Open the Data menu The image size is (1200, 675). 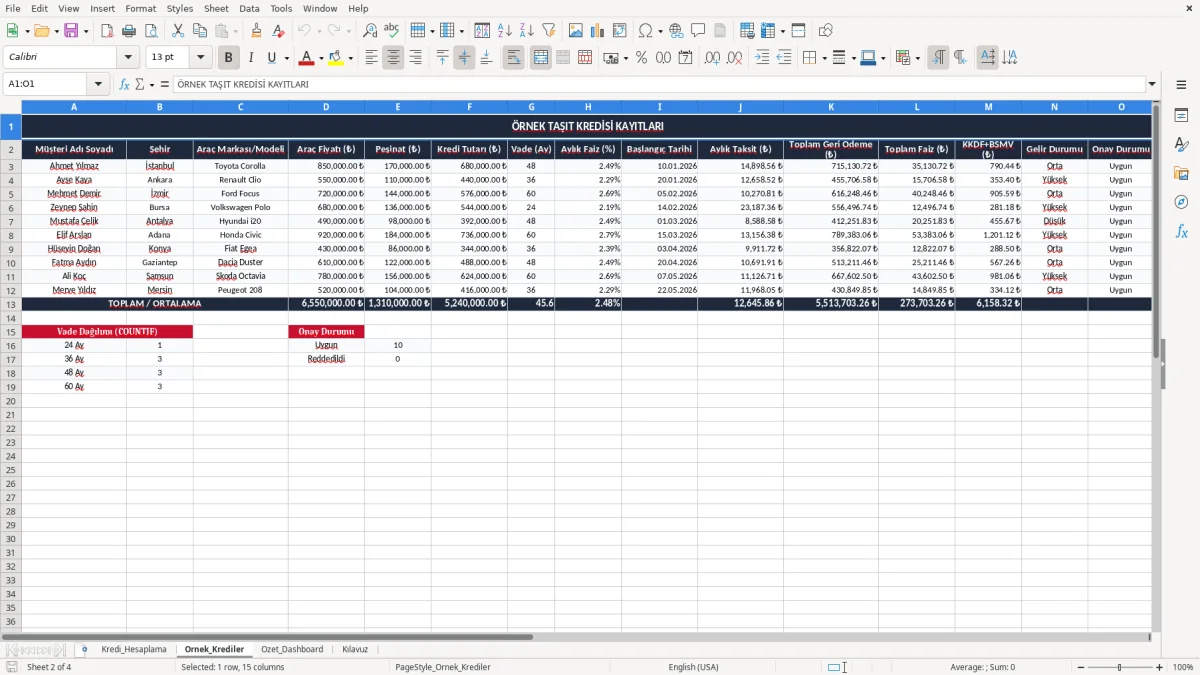point(249,8)
